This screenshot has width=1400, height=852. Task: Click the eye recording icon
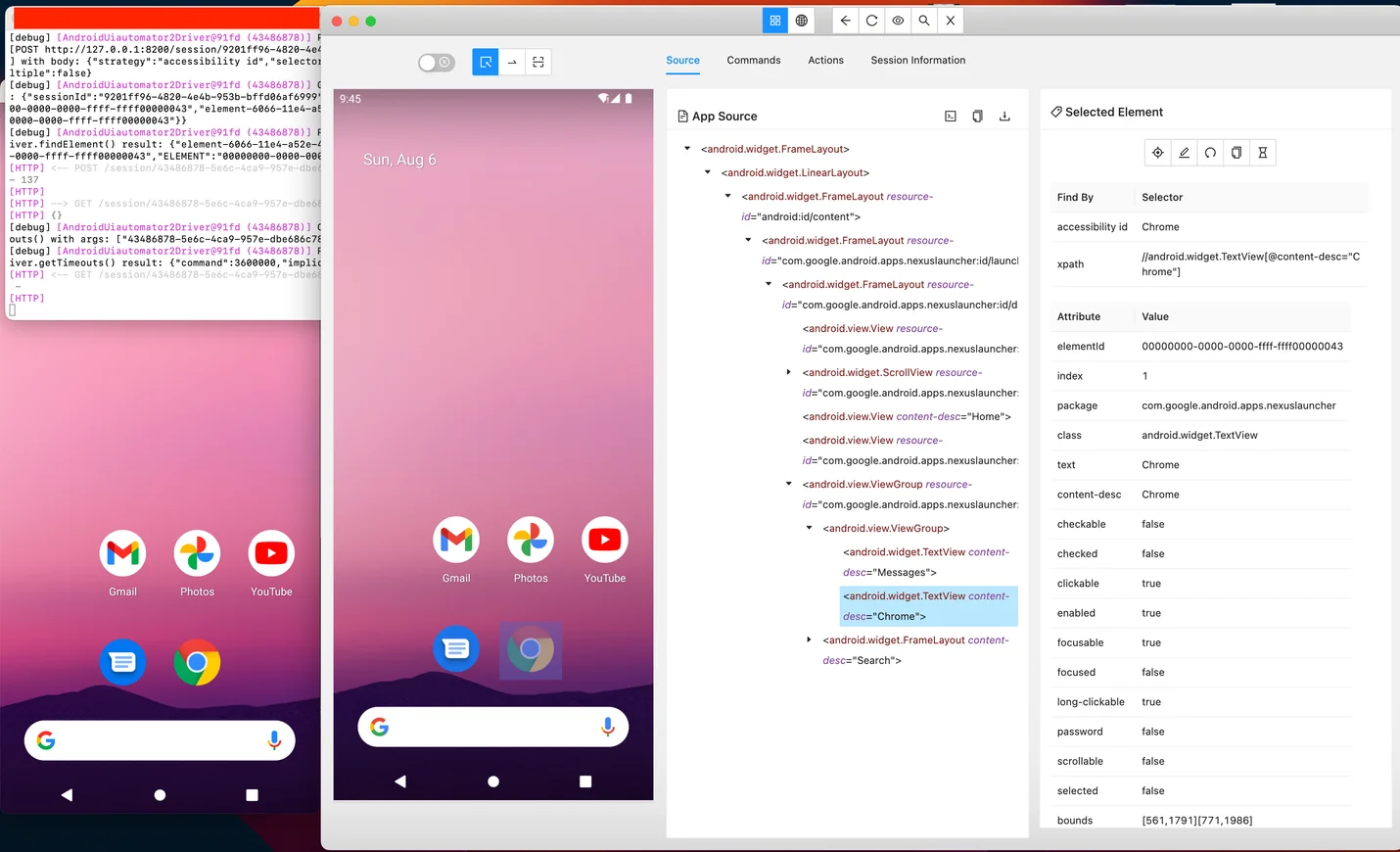(898, 21)
